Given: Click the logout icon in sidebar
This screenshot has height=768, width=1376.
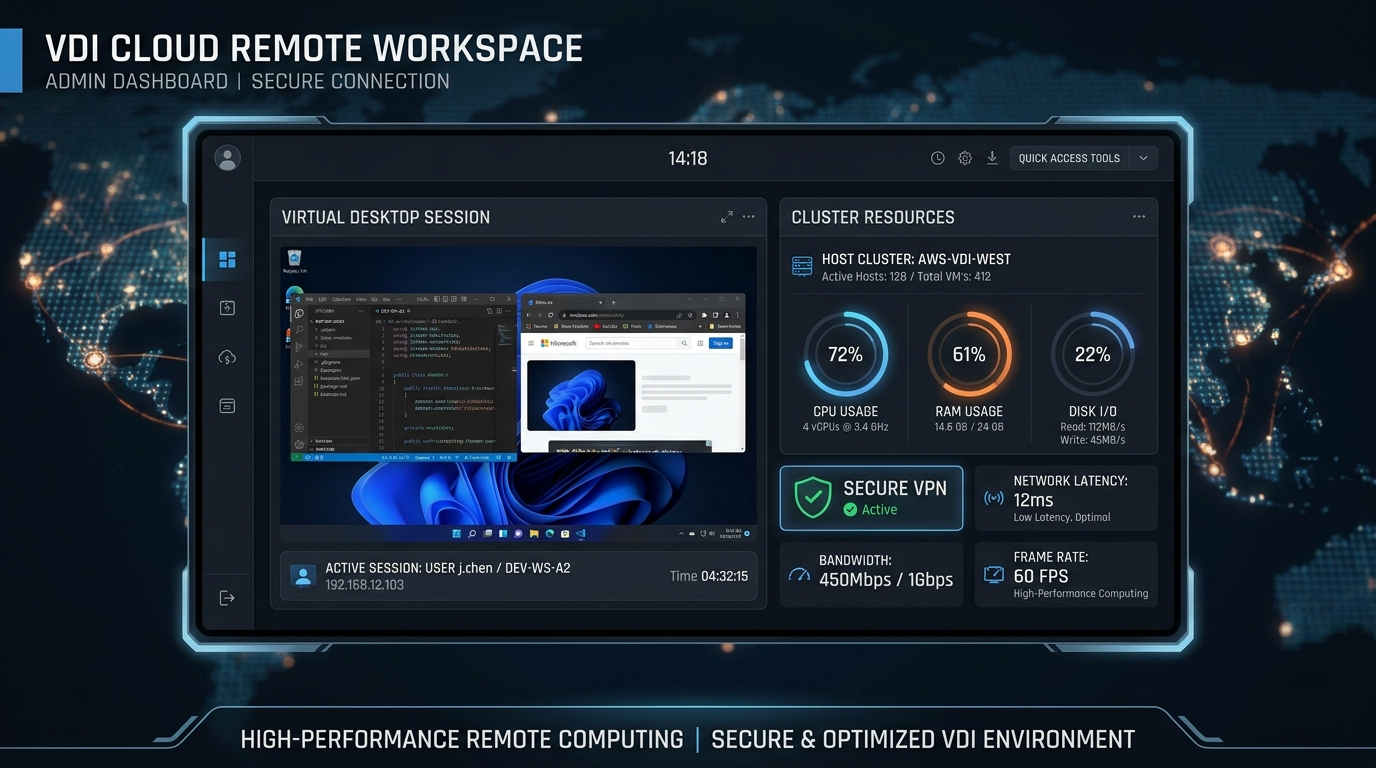Looking at the screenshot, I should point(227,598).
